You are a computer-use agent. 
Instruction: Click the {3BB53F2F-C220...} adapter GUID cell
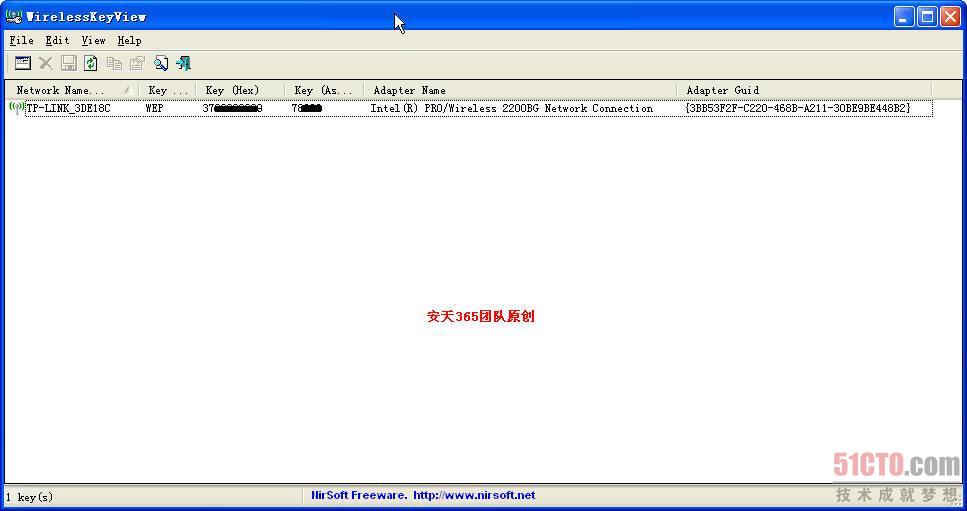pos(797,108)
